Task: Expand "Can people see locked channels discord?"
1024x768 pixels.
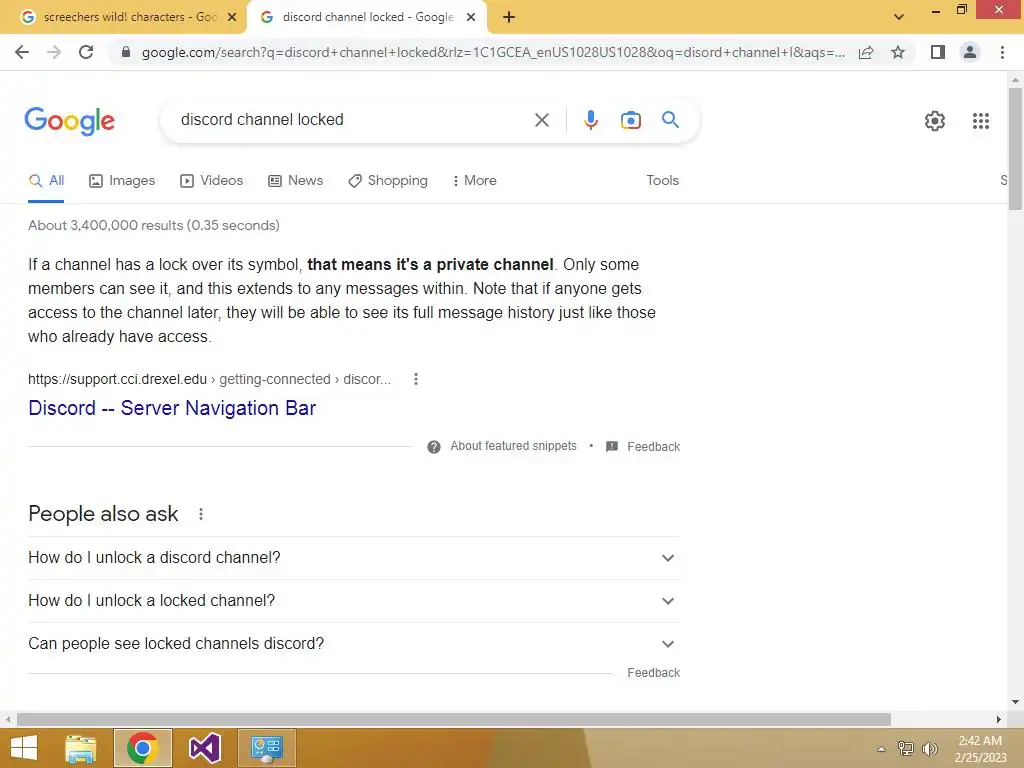Action: [354, 644]
